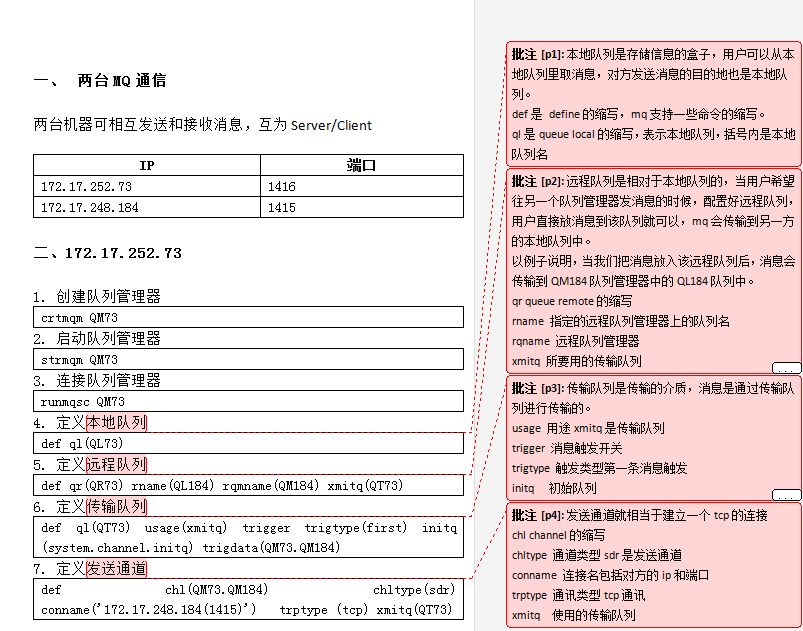The width and height of the screenshot is (803, 631).
Task: Click command box strmqm QM73
Action: tap(248, 360)
